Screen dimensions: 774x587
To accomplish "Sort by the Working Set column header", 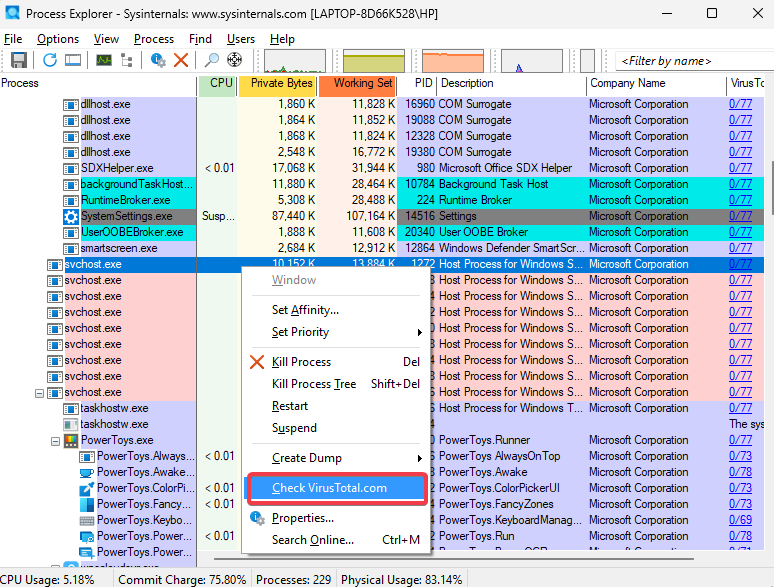I will (358, 85).
